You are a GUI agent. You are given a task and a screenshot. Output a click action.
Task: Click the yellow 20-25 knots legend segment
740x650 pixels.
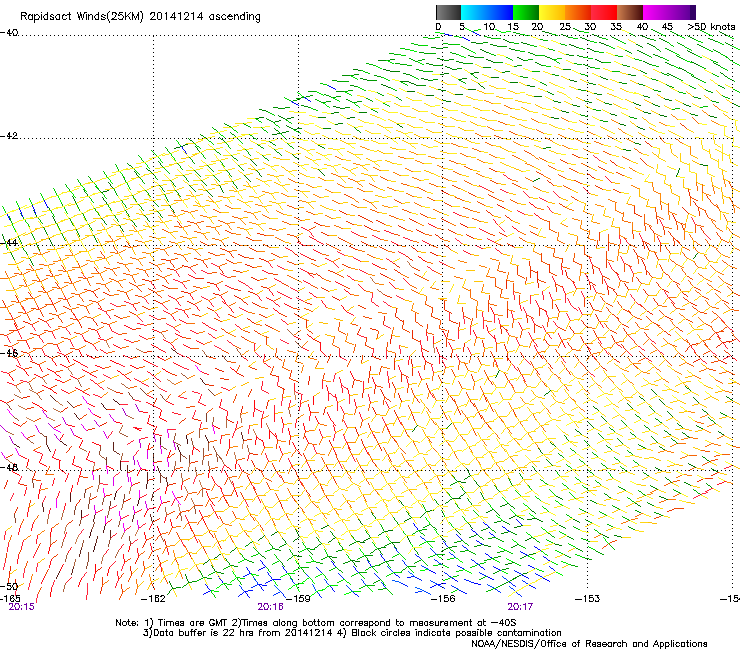[552, 12]
